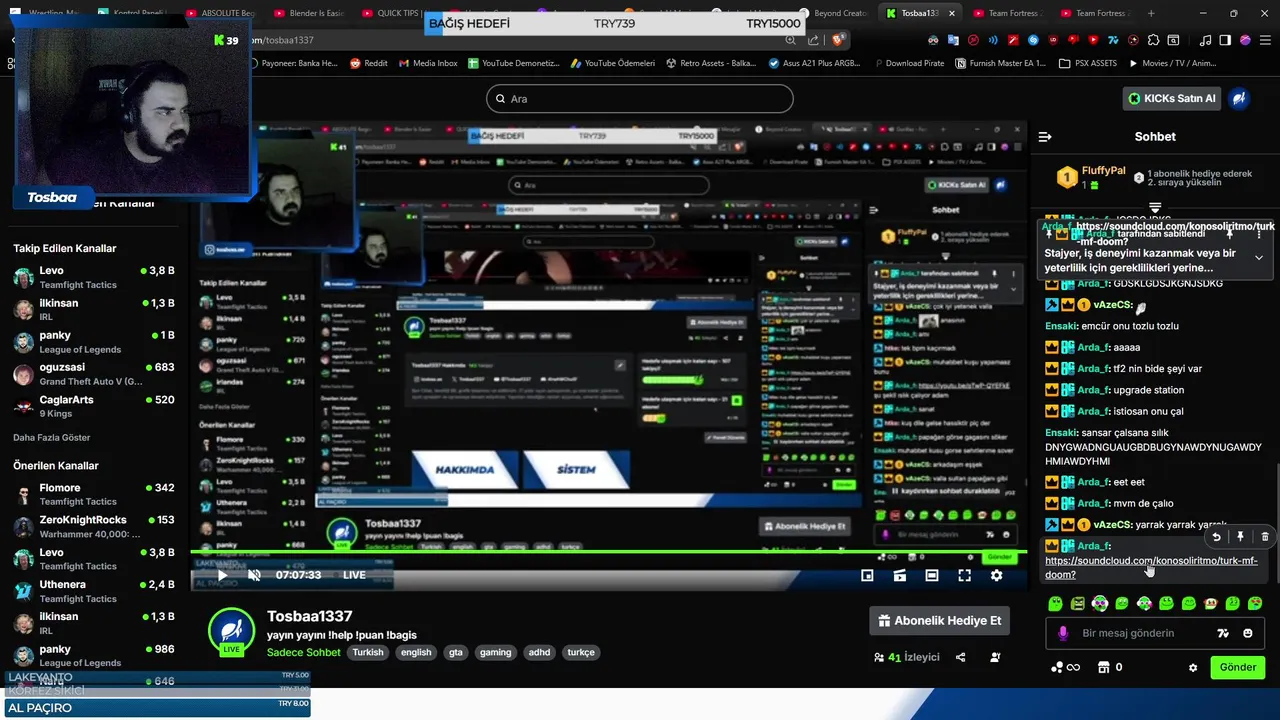
Task: Insert the angry green square emote
Action: click(1077, 603)
